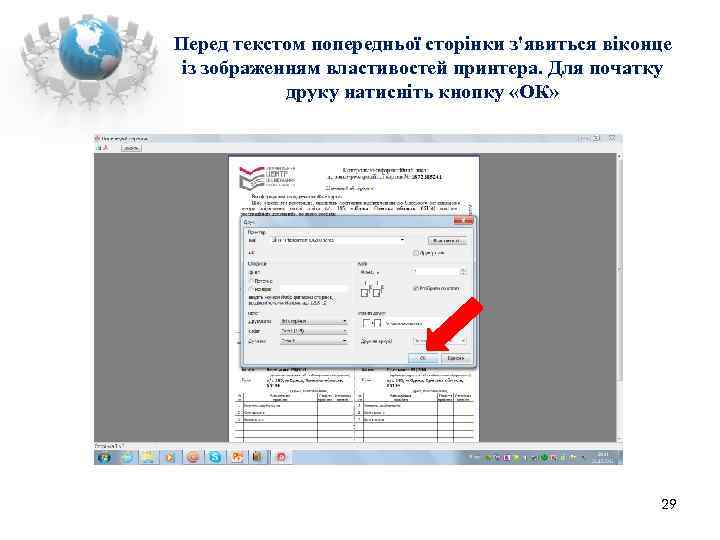Expand the printer name dropdown
Image resolution: width=720 pixels, height=540 pixels.
coord(402,240)
